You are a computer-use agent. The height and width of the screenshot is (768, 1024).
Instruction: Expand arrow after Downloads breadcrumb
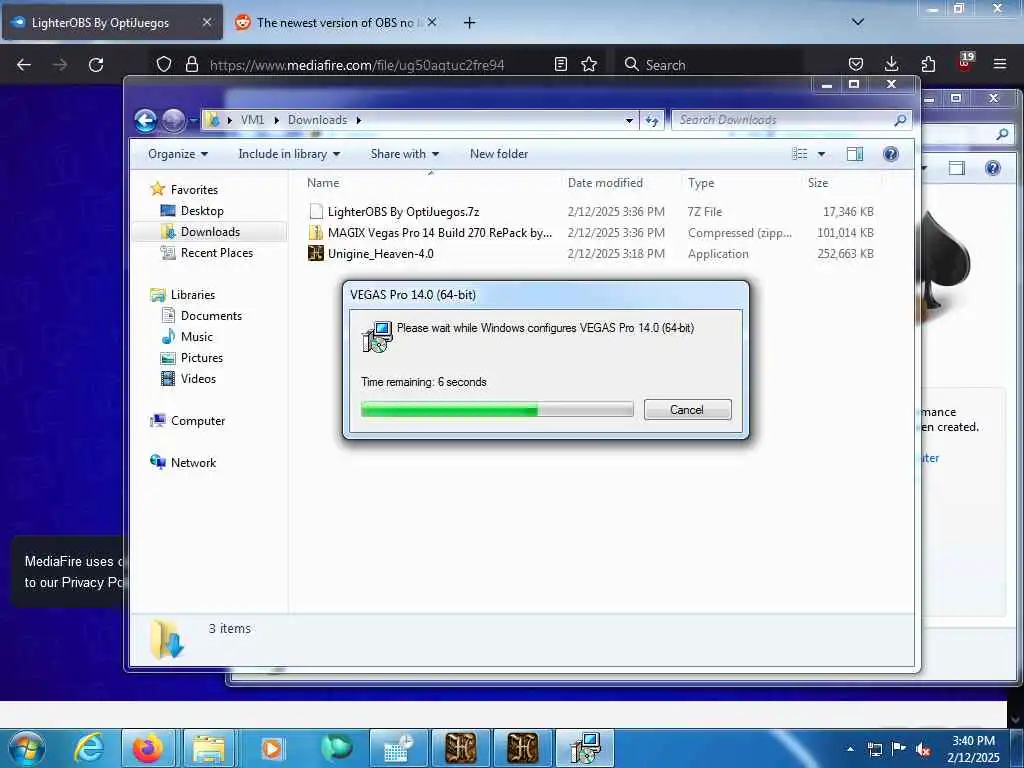(359, 120)
